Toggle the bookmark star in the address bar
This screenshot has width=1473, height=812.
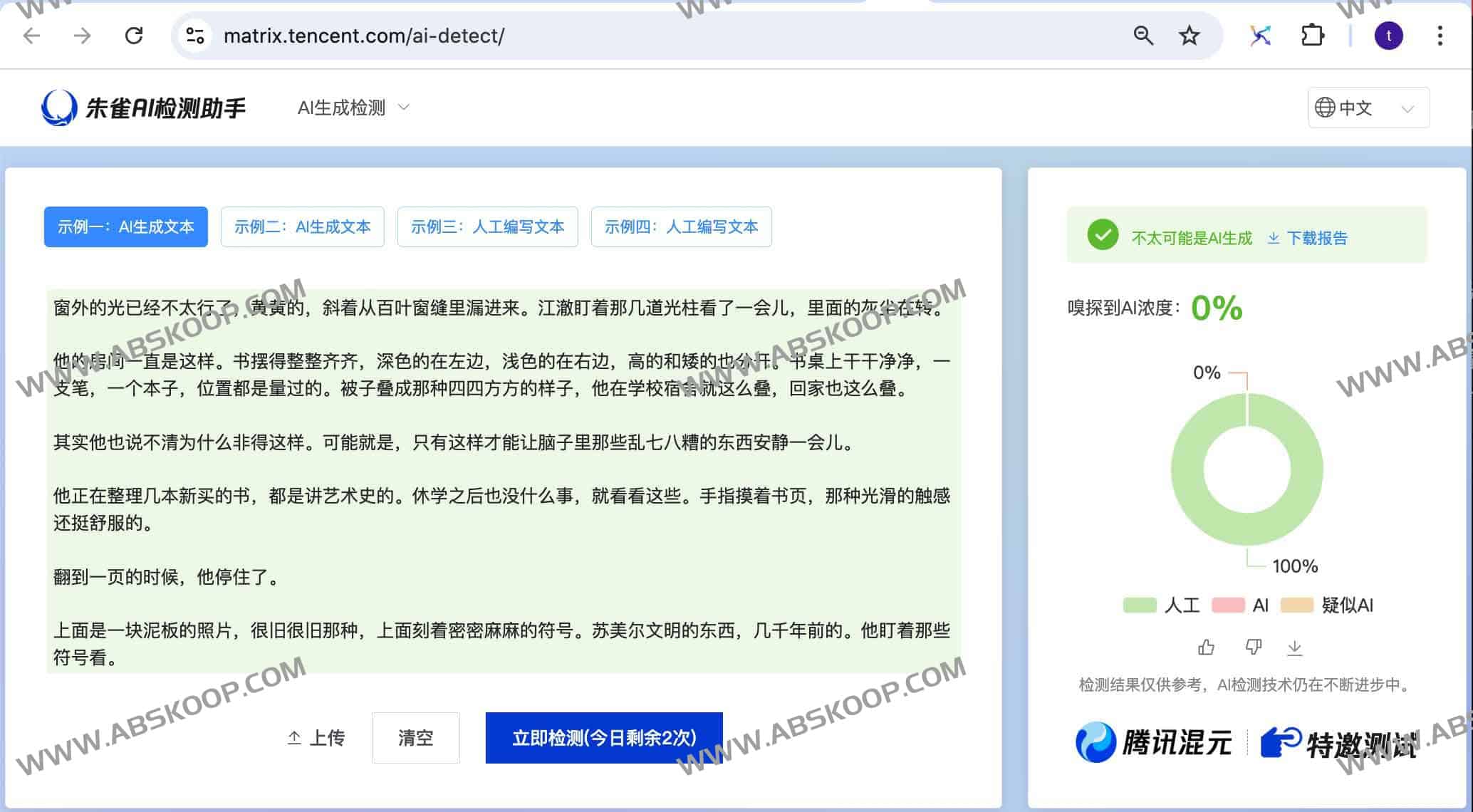[x=1187, y=35]
